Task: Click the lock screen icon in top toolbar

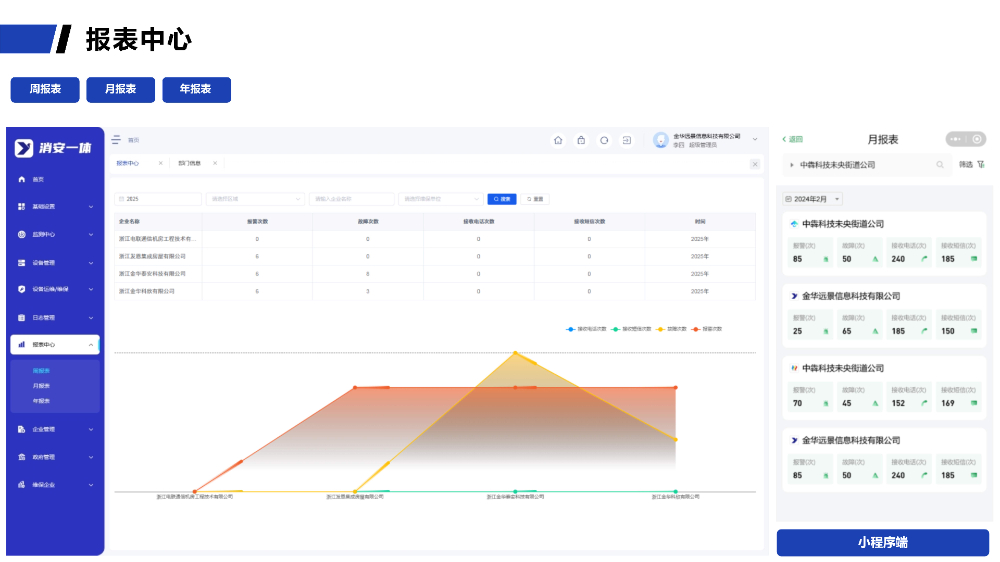Action: point(581,140)
